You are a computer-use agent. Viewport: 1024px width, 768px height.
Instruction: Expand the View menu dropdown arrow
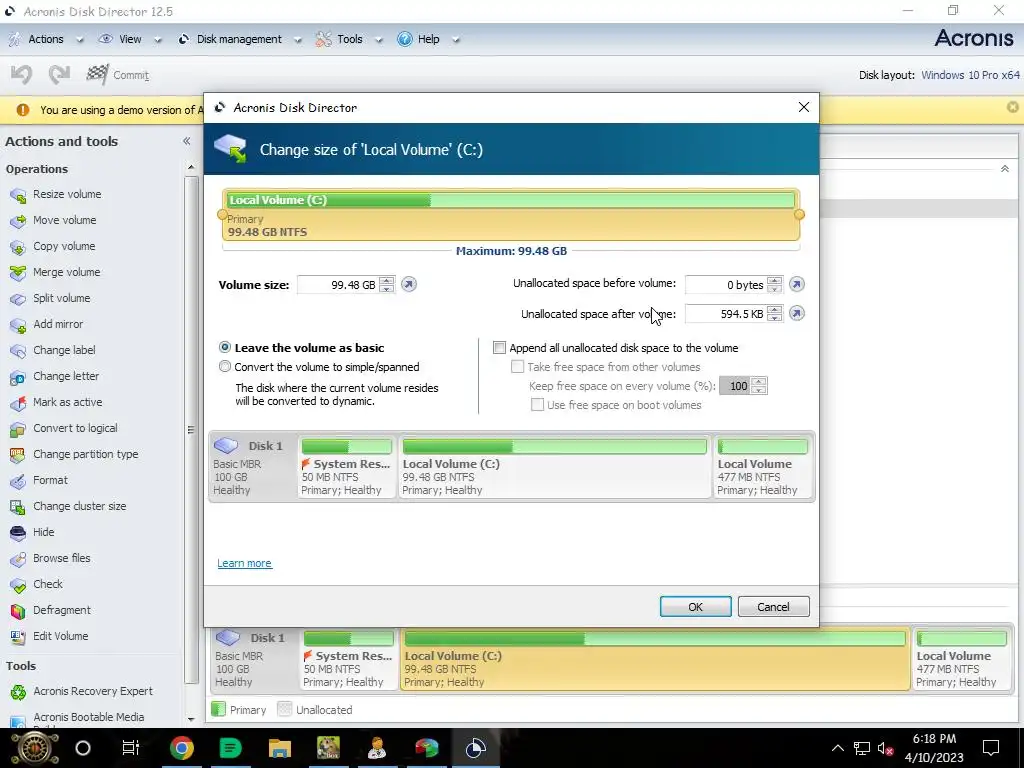(x=157, y=40)
